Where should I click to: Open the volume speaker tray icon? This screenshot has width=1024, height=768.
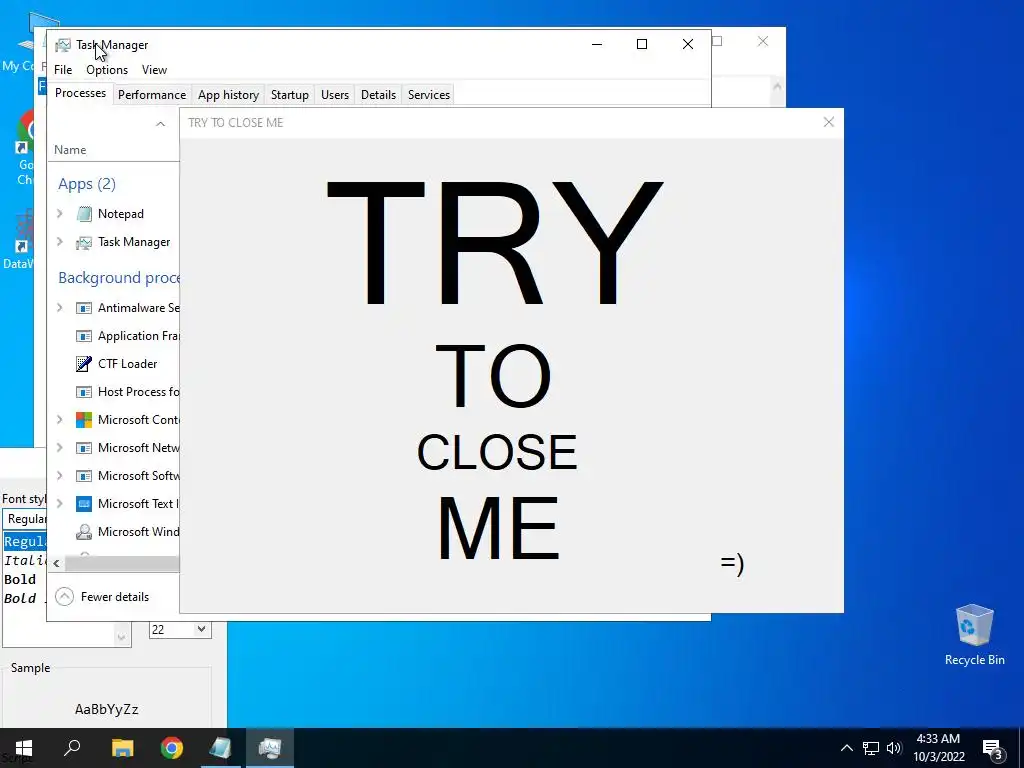tap(894, 748)
